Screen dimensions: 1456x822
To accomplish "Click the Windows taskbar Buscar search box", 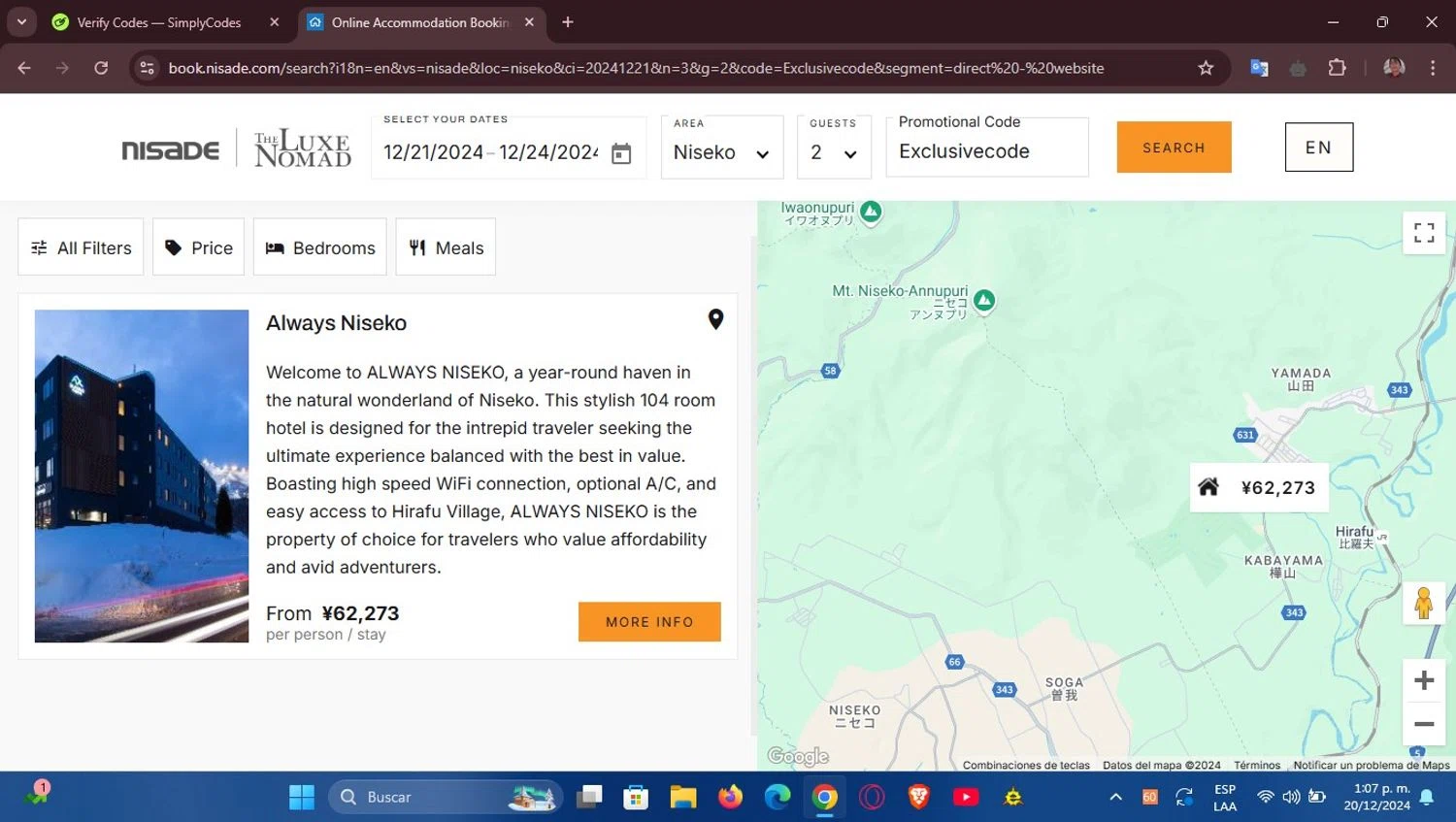I will [446, 797].
